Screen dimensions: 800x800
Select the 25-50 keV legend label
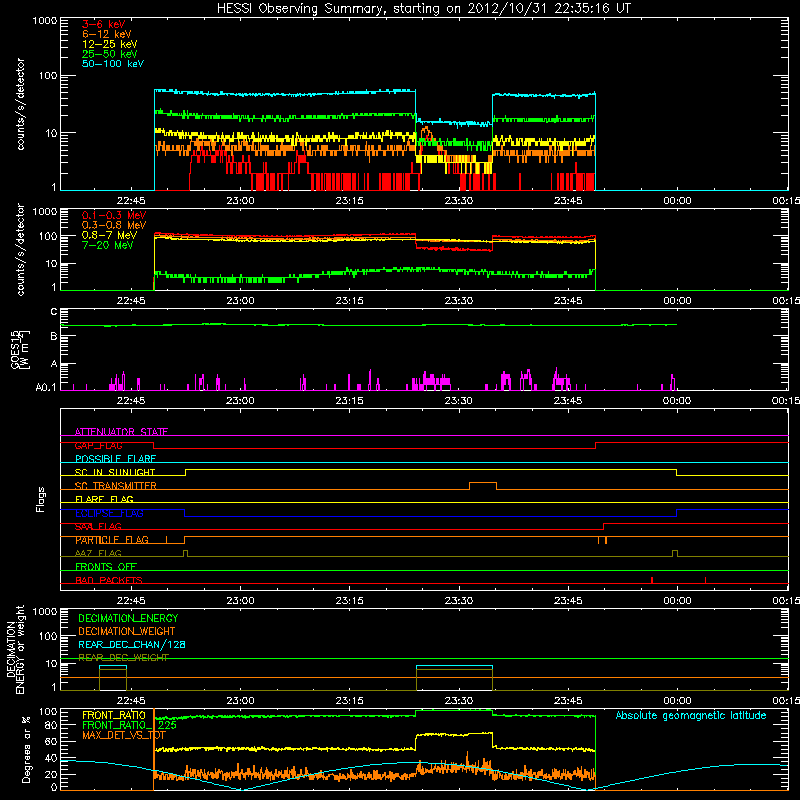point(110,54)
